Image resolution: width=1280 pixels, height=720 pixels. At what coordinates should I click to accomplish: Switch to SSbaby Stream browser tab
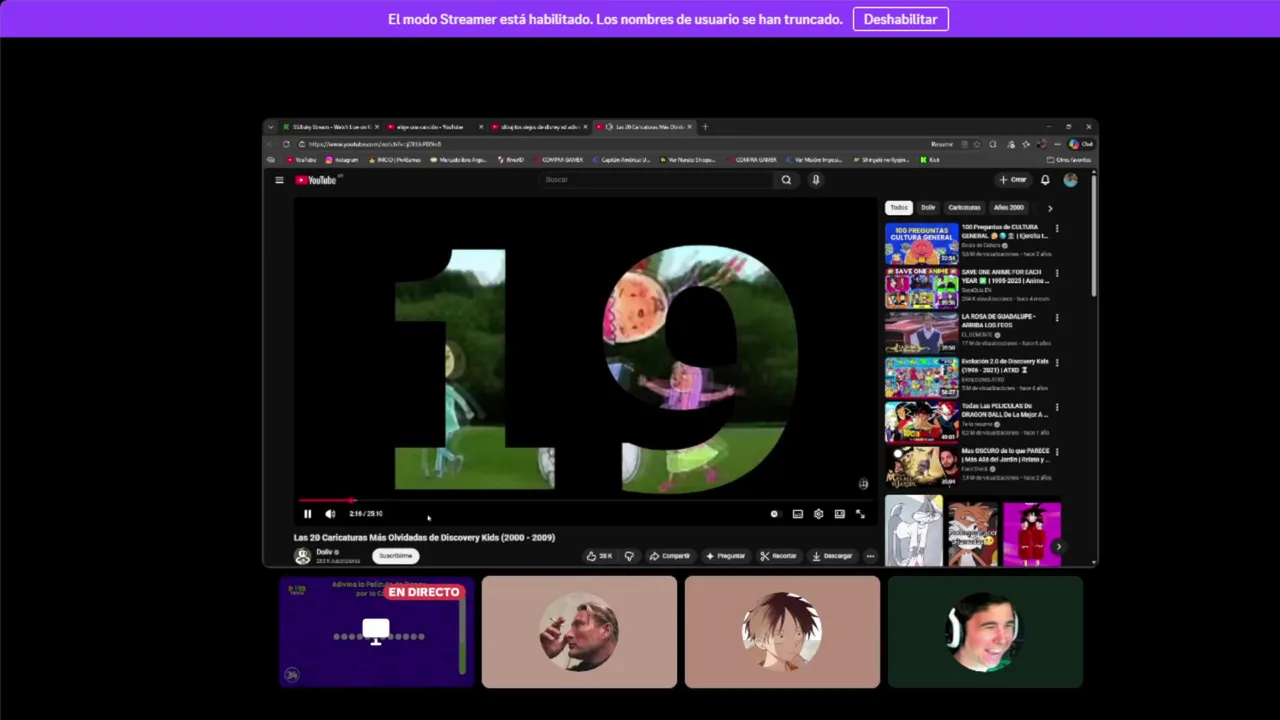(x=330, y=127)
